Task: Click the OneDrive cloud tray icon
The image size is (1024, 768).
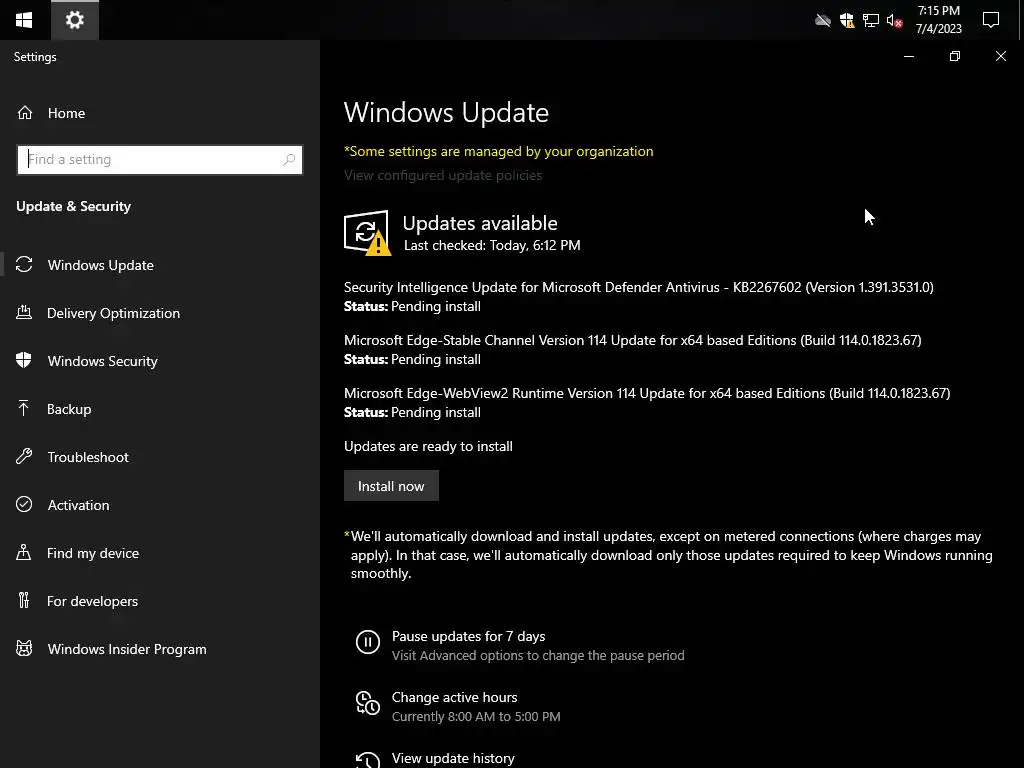Action: (823, 21)
